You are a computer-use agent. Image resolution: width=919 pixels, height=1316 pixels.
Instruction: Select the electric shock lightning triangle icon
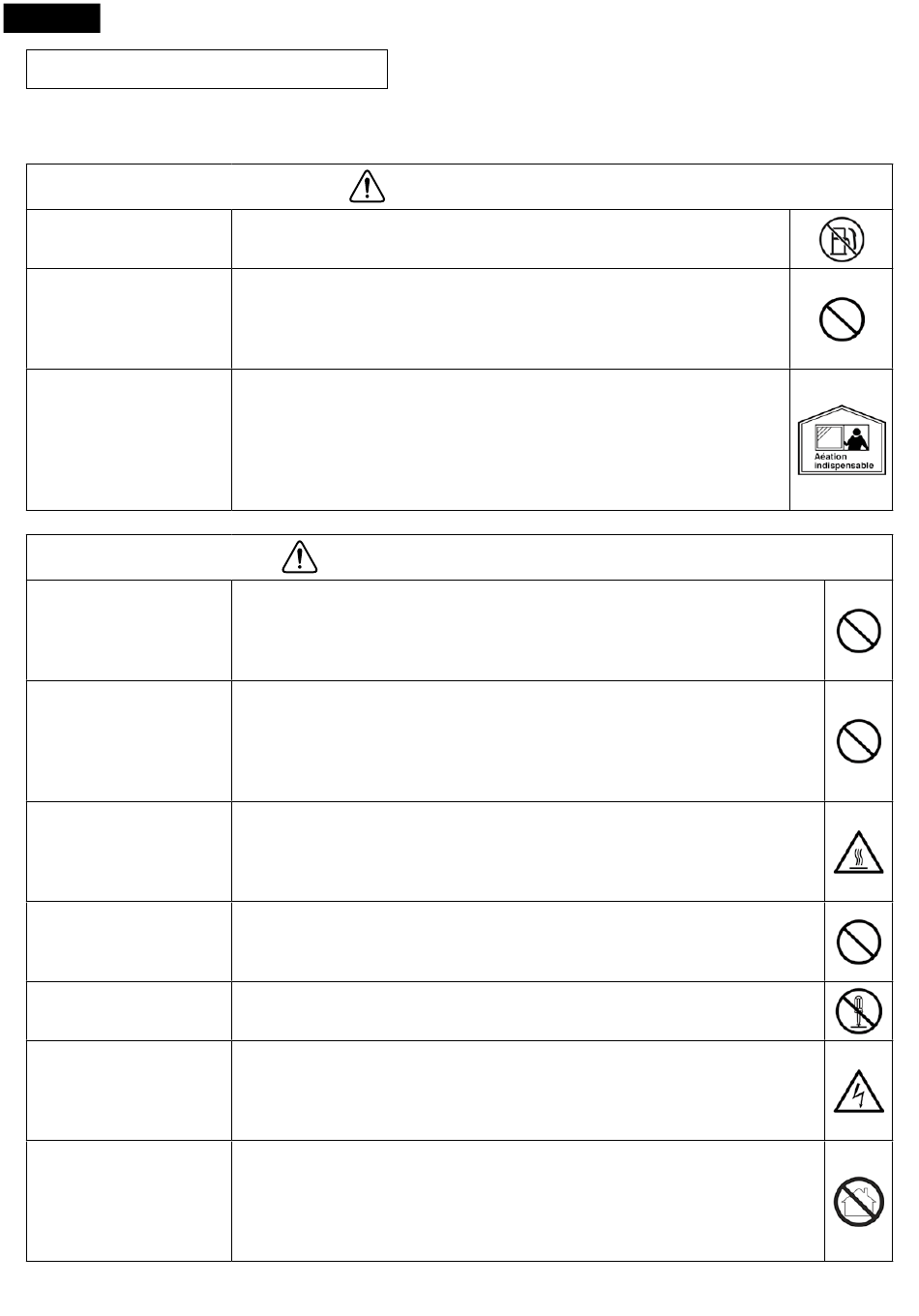tap(858, 1091)
